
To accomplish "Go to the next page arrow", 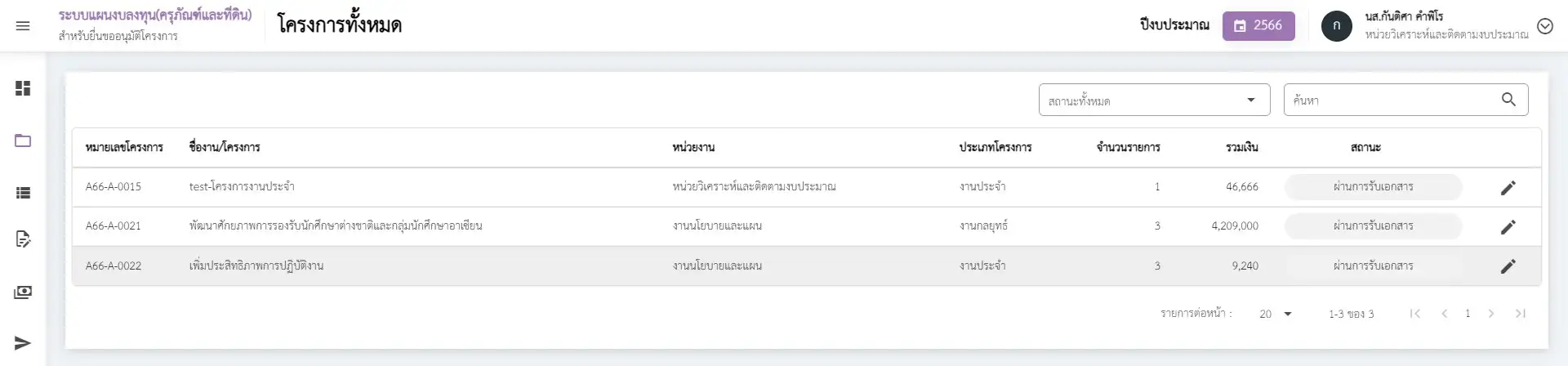I will point(1491,314).
